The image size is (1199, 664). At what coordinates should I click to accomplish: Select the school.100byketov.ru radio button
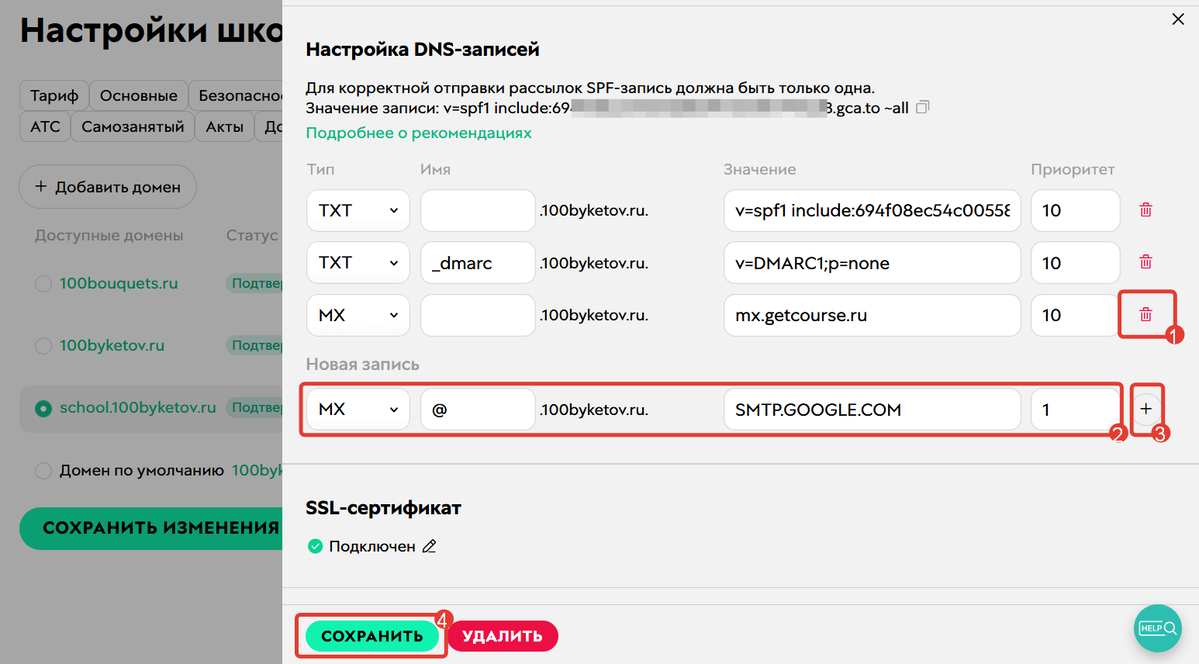point(44,408)
